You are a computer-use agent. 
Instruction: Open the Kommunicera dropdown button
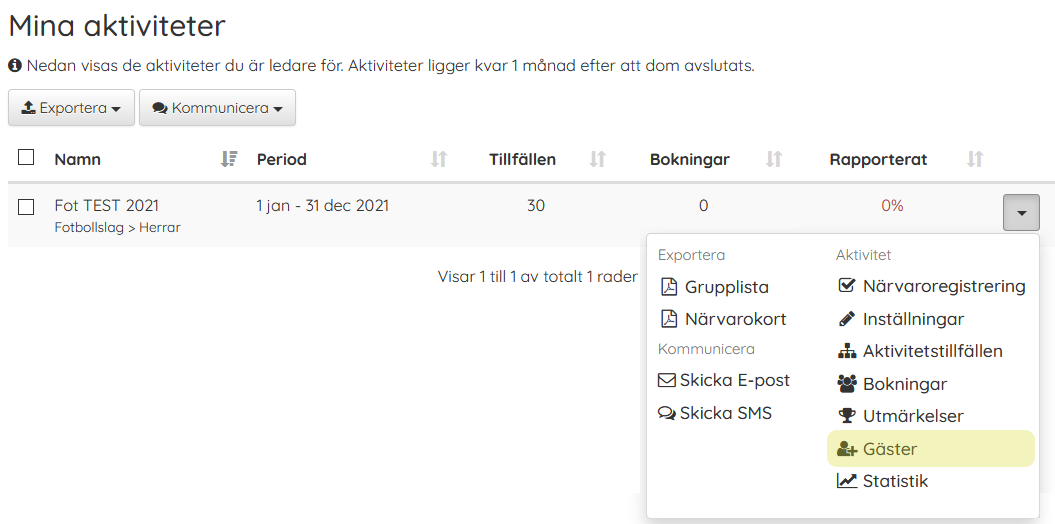(217, 108)
